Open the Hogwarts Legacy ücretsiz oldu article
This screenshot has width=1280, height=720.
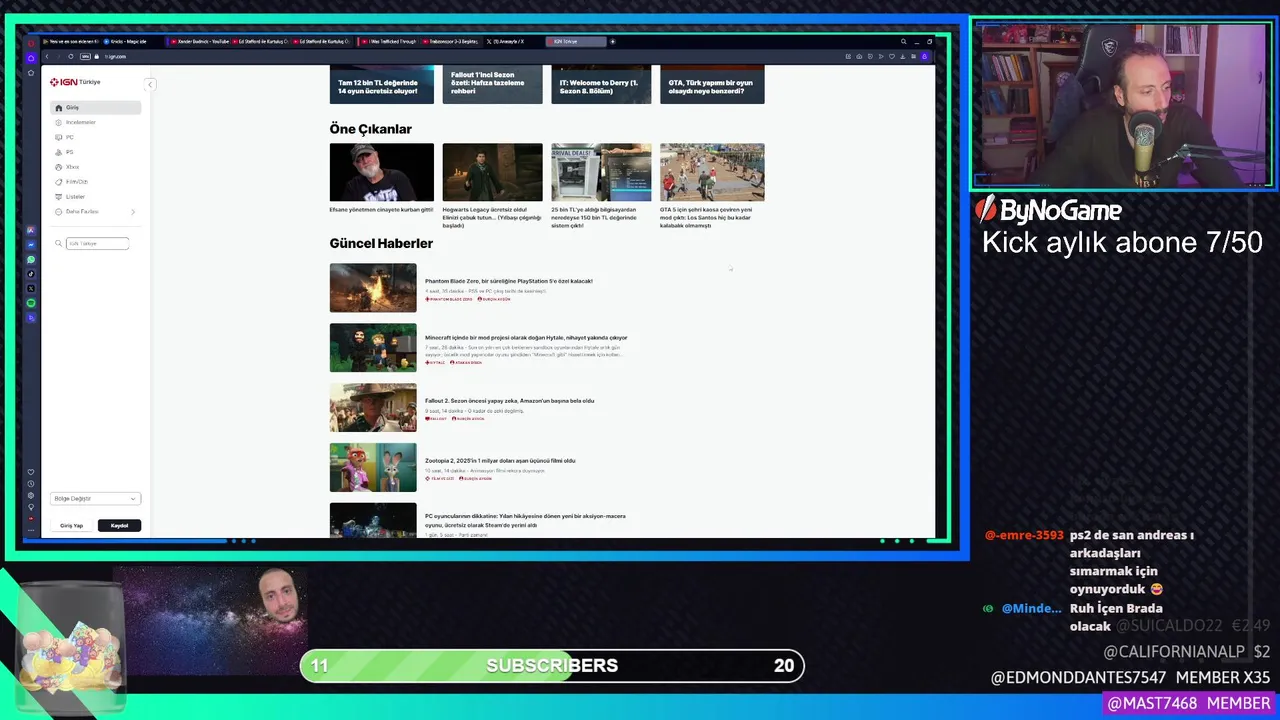pyautogui.click(x=493, y=217)
